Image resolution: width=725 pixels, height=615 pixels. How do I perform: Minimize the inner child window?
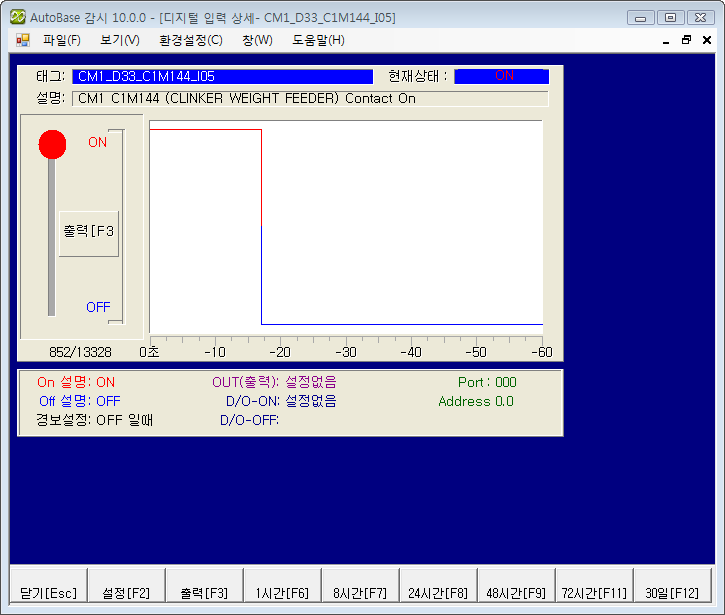point(666,41)
